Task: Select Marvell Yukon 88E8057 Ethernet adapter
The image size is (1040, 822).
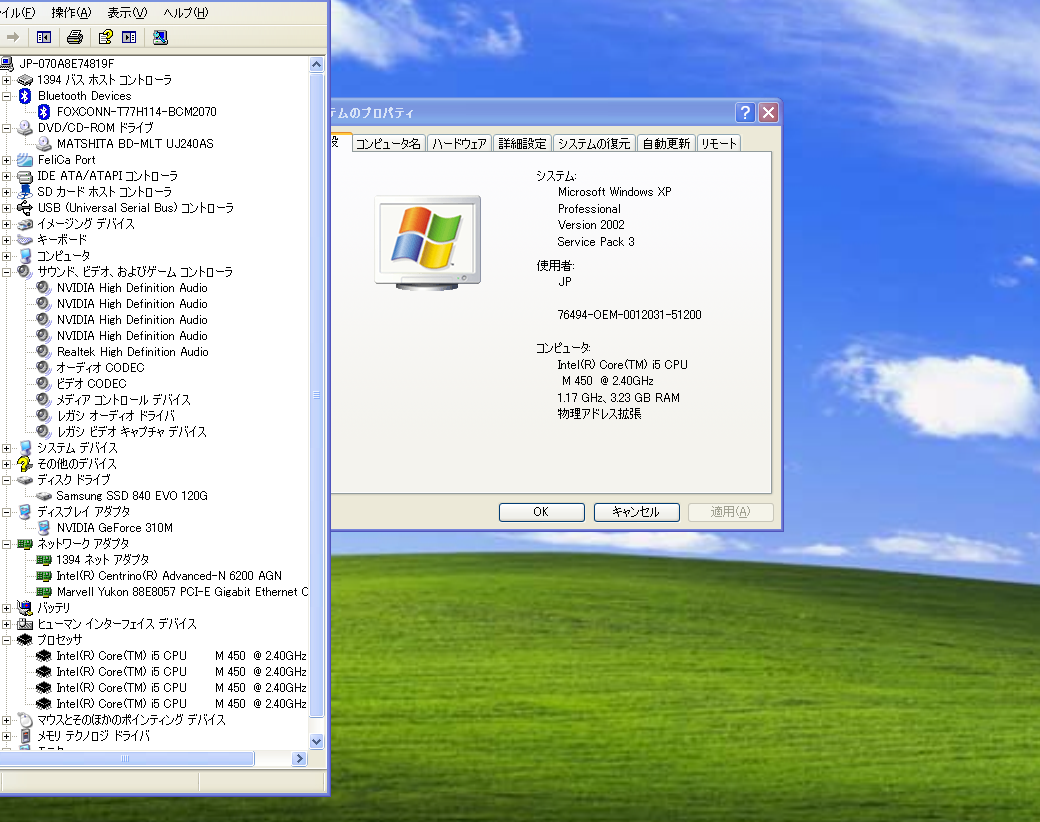Action: click(182, 592)
